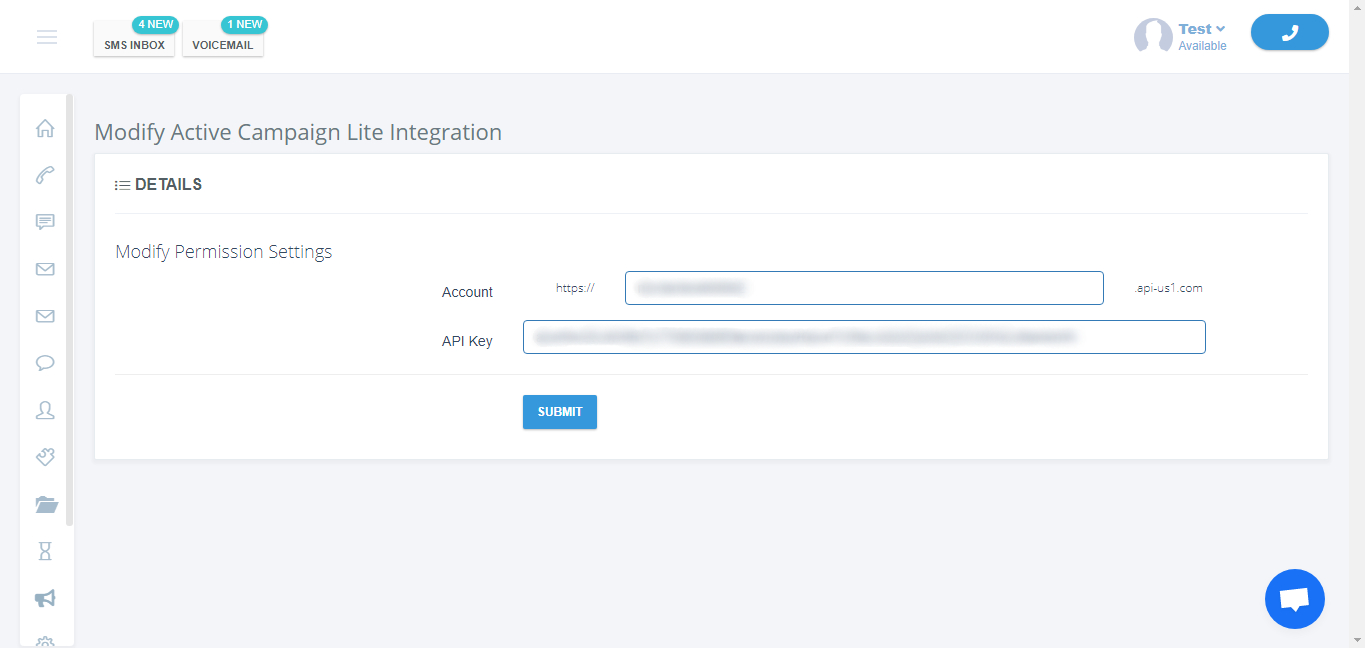Focus the API Key input field
The height and width of the screenshot is (648, 1365).
pyautogui.click(x=864, y=337)
